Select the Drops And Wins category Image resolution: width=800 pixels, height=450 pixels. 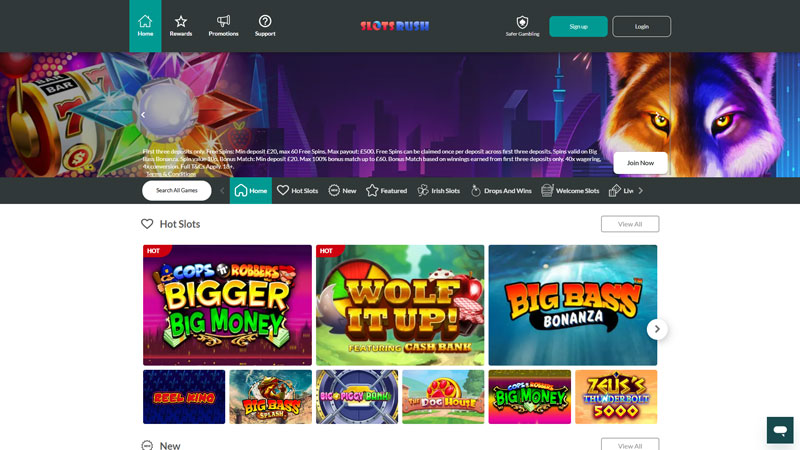pyautogui.click(x=501, y=190)
